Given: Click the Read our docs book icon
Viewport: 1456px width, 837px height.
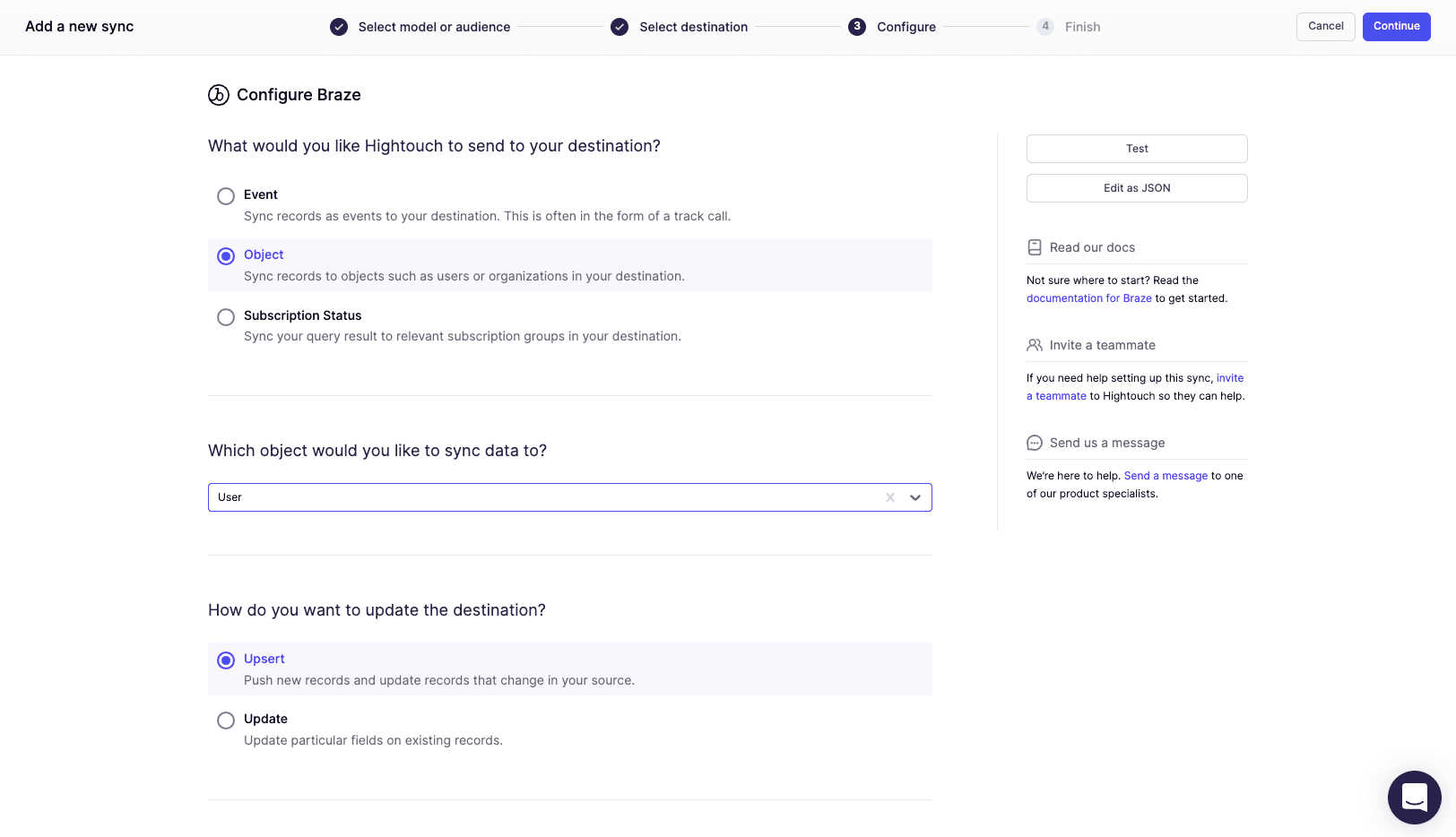Looking at the screenshot, I should (1035, 247).
